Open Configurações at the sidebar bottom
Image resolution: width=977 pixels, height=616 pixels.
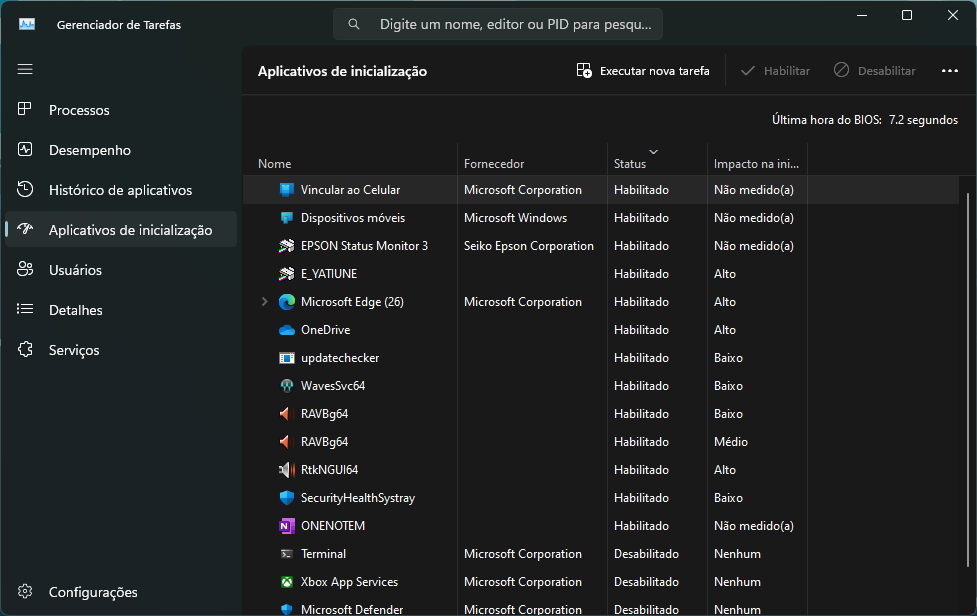tap(92, 592)
